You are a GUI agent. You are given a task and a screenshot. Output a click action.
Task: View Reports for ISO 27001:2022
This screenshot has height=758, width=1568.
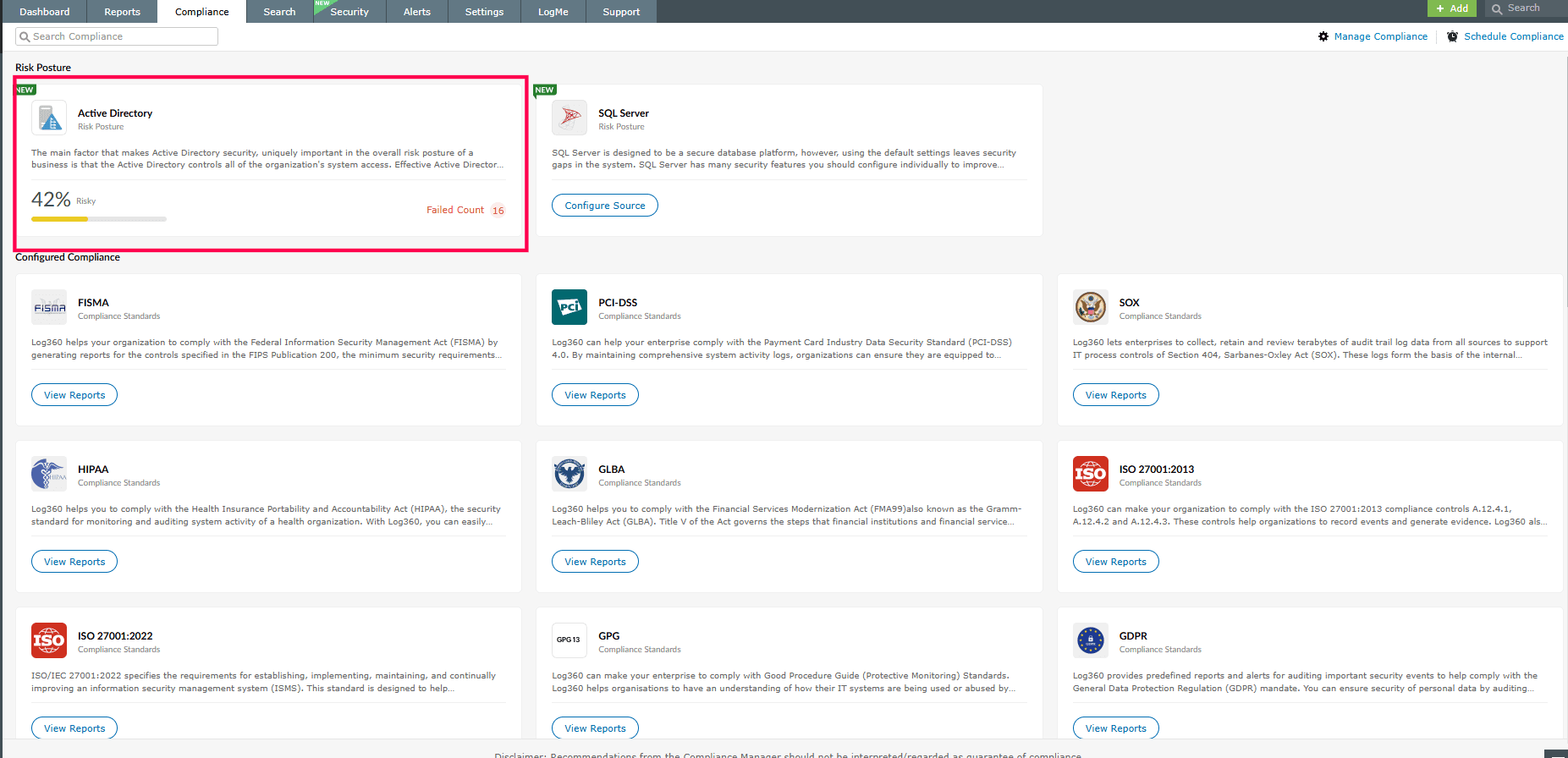pos(74,728)
